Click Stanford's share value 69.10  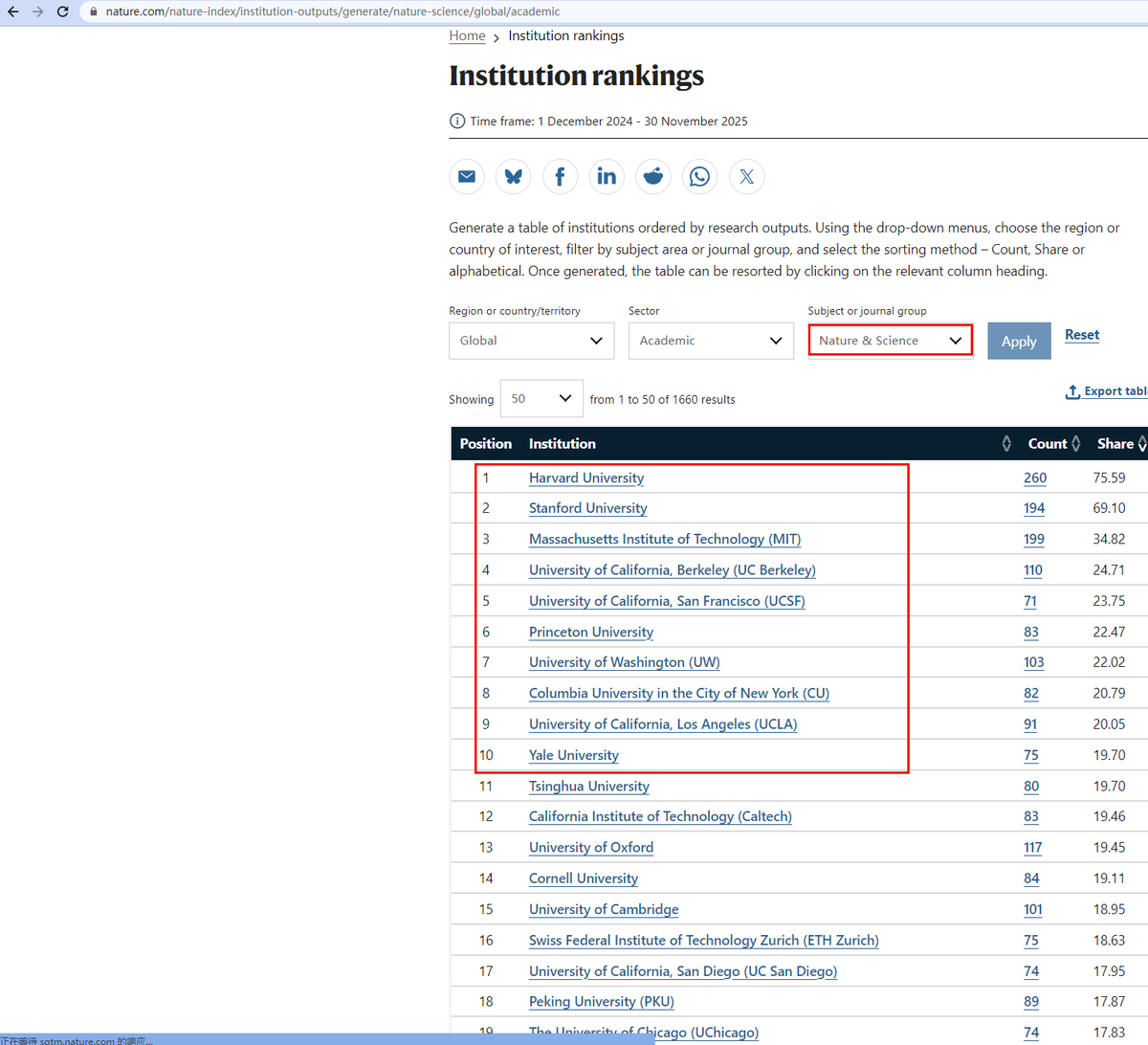click(1109, 508)
